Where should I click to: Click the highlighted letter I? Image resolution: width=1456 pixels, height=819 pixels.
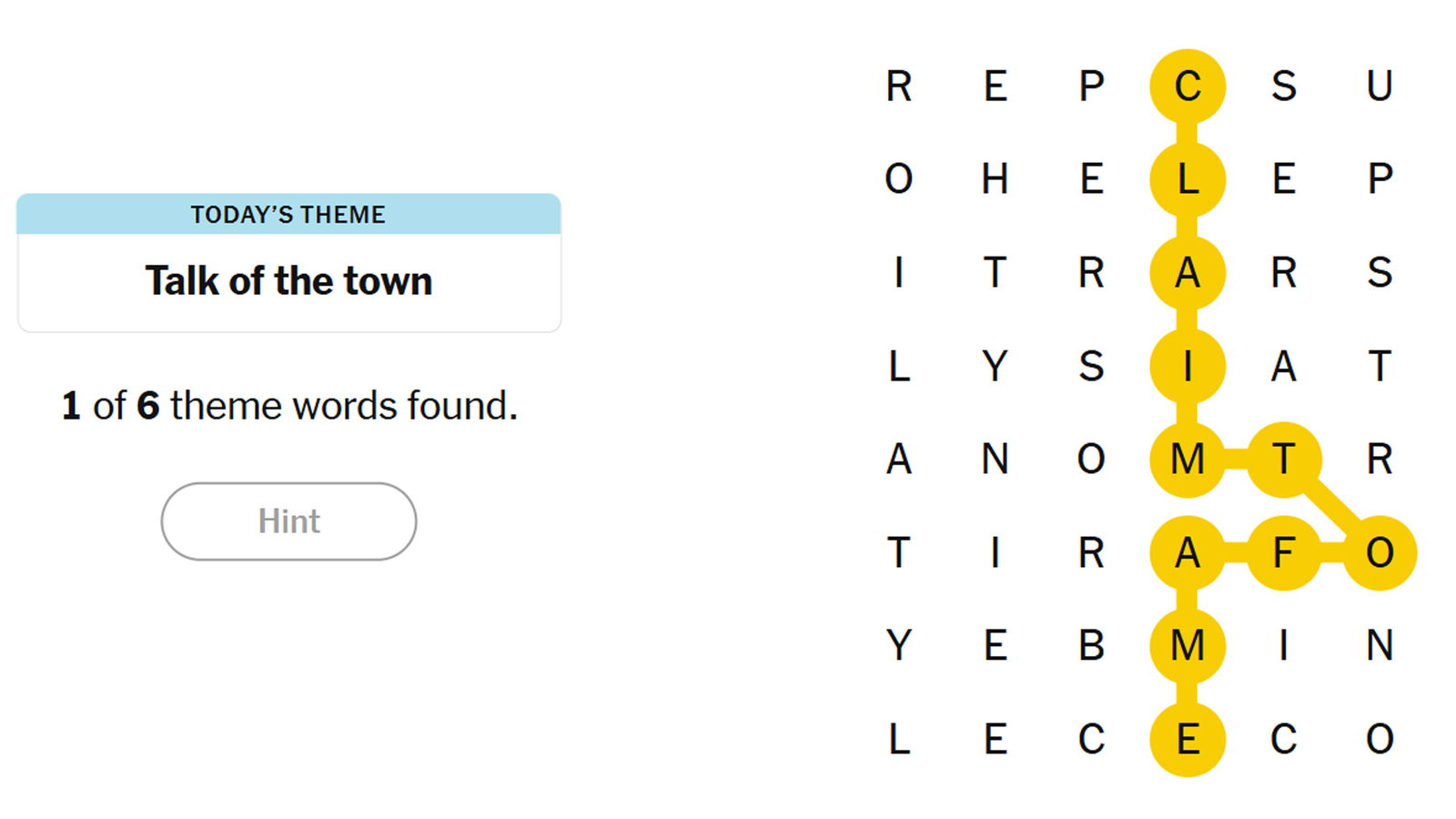pyautogui.click(x=1187, y=366)
